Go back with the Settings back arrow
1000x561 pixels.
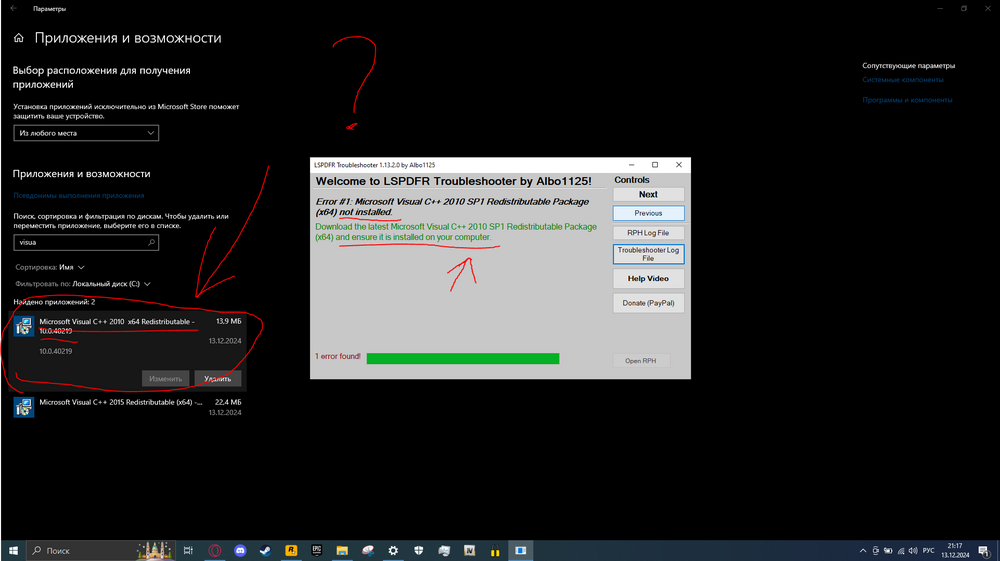click(x=13, y=8)
